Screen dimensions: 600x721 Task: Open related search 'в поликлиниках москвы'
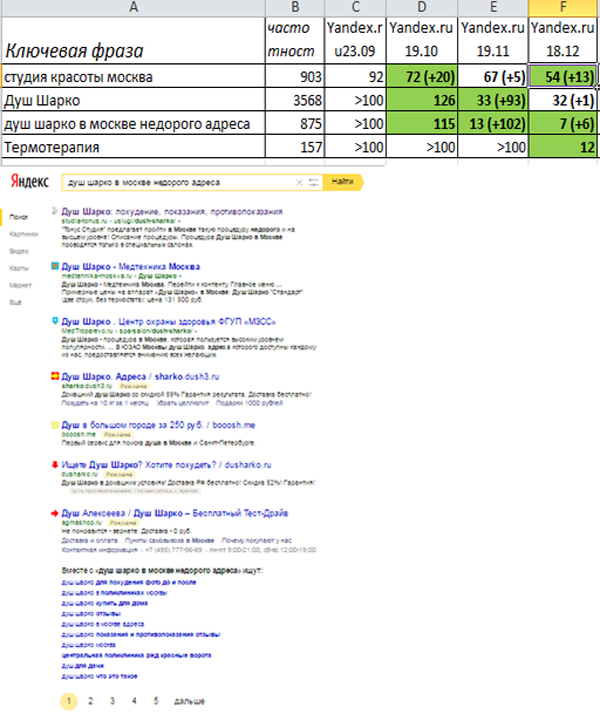(114, 593)
